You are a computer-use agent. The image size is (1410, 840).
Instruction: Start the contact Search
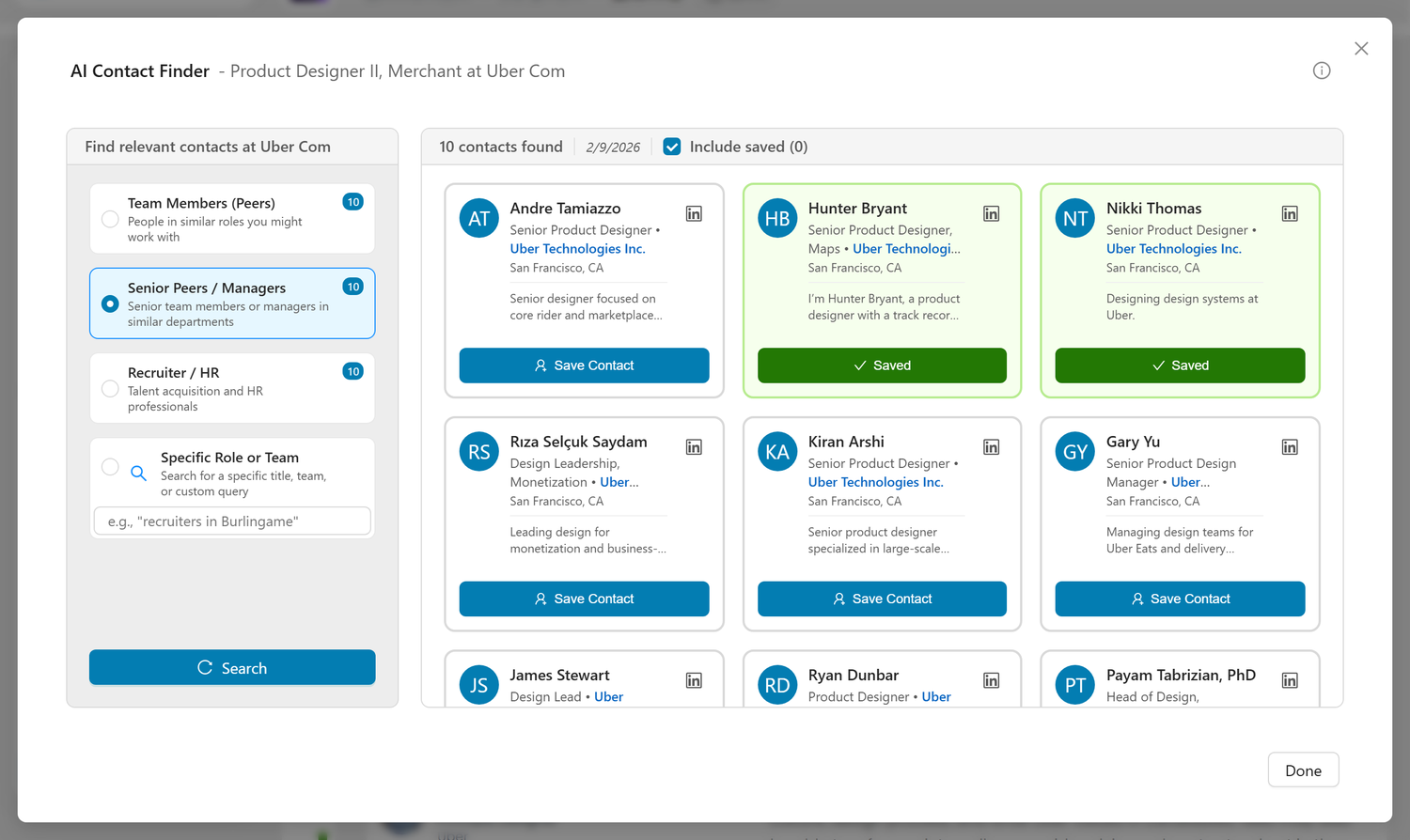tap(232, 668)
